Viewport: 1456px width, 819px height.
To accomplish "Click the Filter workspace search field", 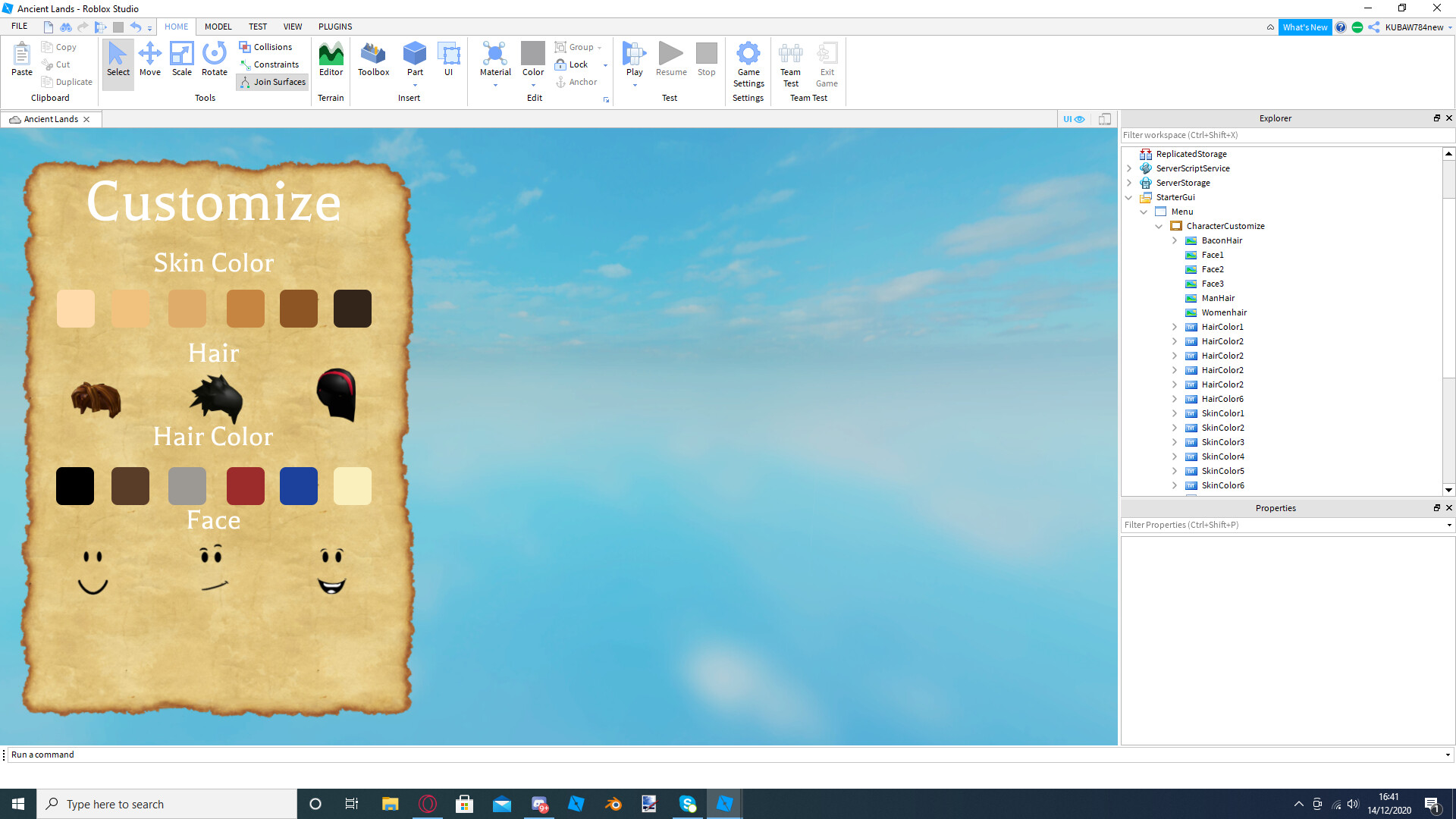I will (1287, 135).
